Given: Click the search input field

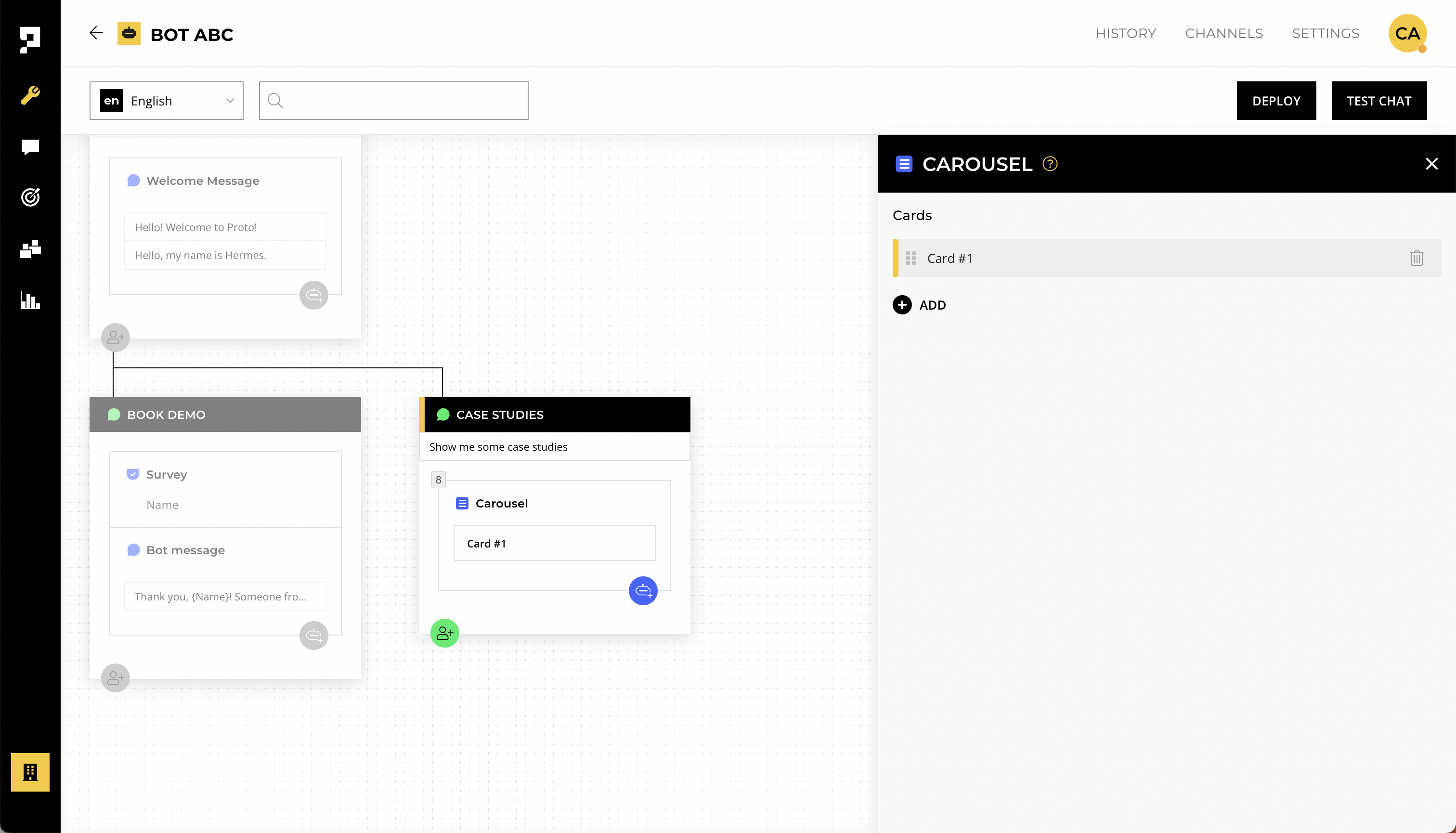Looking at the screenshot, I should [401, 101].
